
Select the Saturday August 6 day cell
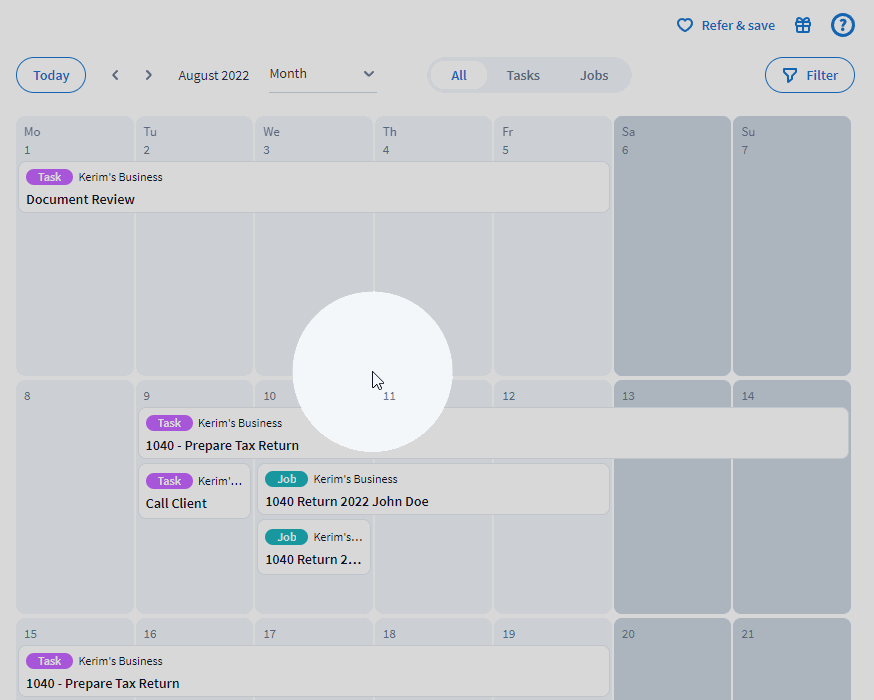coord(672,260)
